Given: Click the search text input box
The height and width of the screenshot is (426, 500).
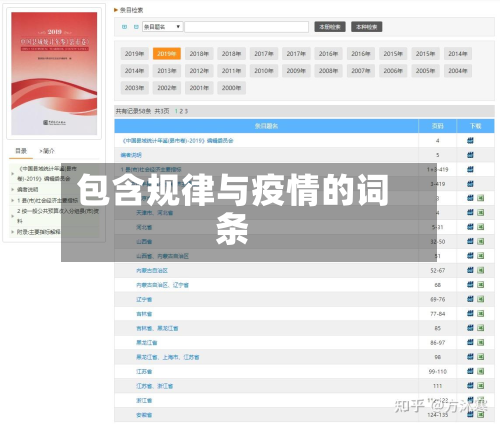Looking at the screenshot, I should 247,27.
